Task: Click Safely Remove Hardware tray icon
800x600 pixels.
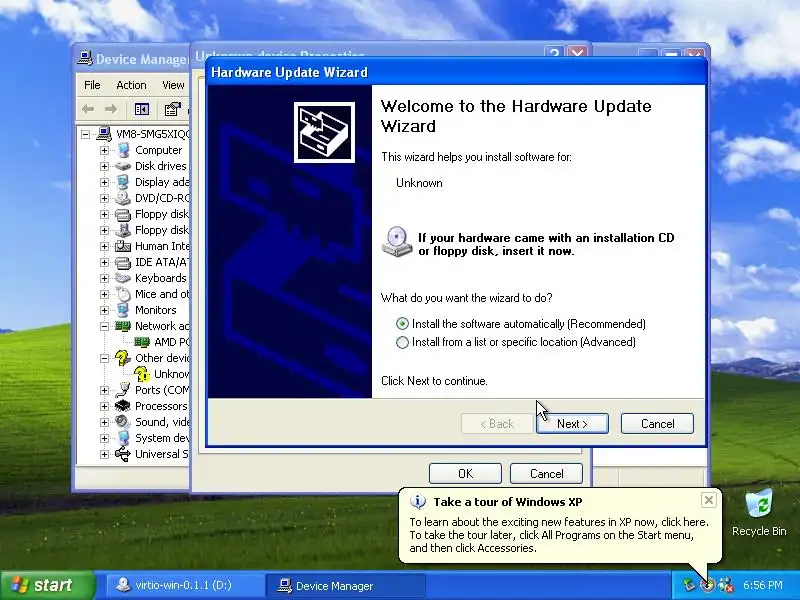Action: 689,585
